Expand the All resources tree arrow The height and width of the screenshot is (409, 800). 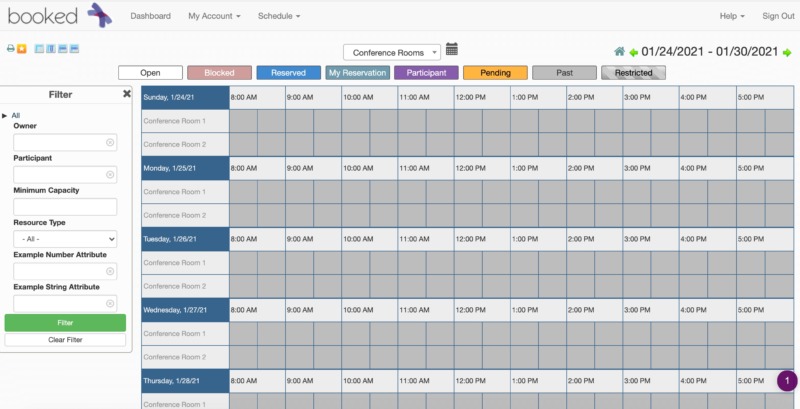pyautogui.click(x=5, y=116)
